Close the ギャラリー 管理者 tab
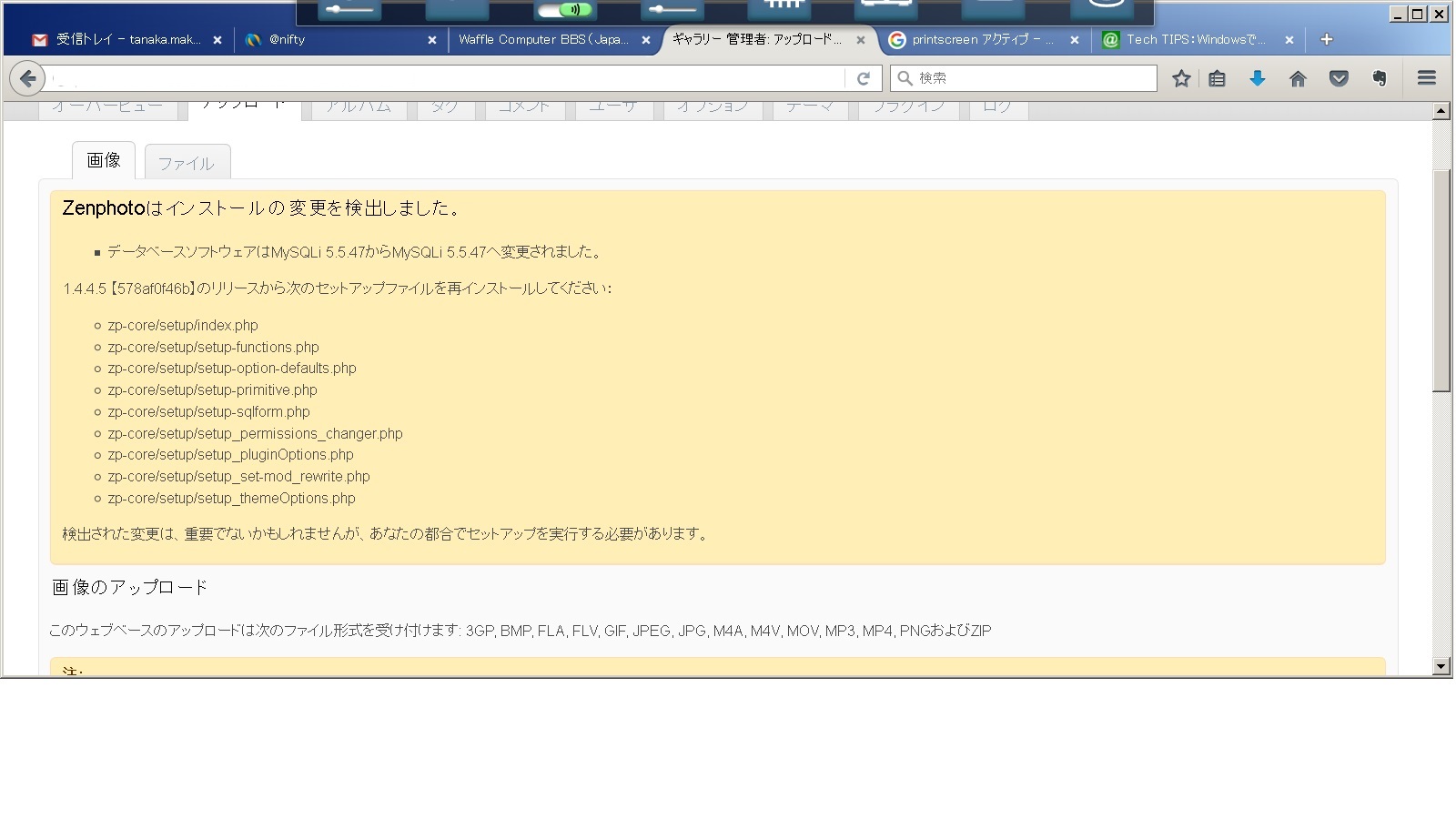The image size is (1456, 819). 861,40
